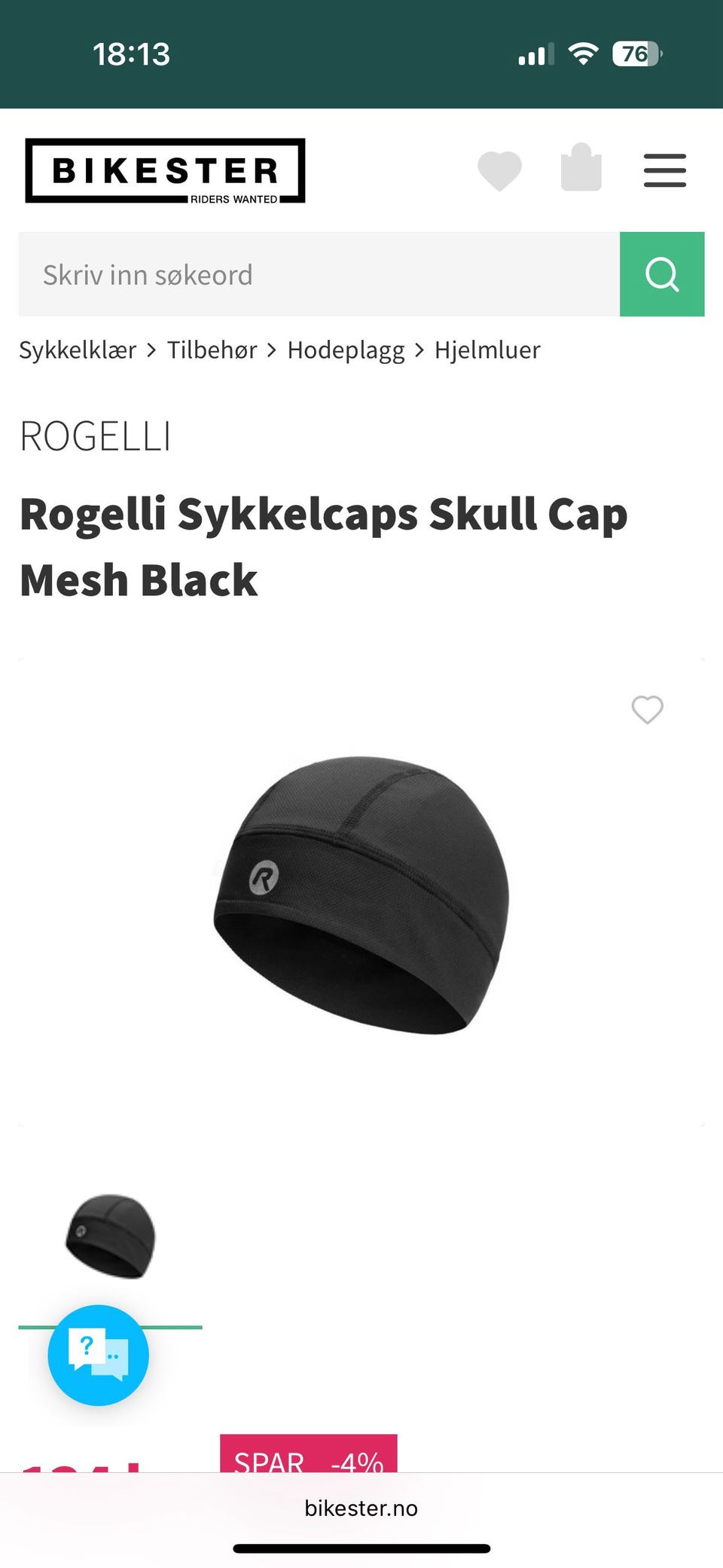Image resolution: width=723 pixels, height=1568 pixels.
Task: Open the hamburger menu
Action: point(665,170)
